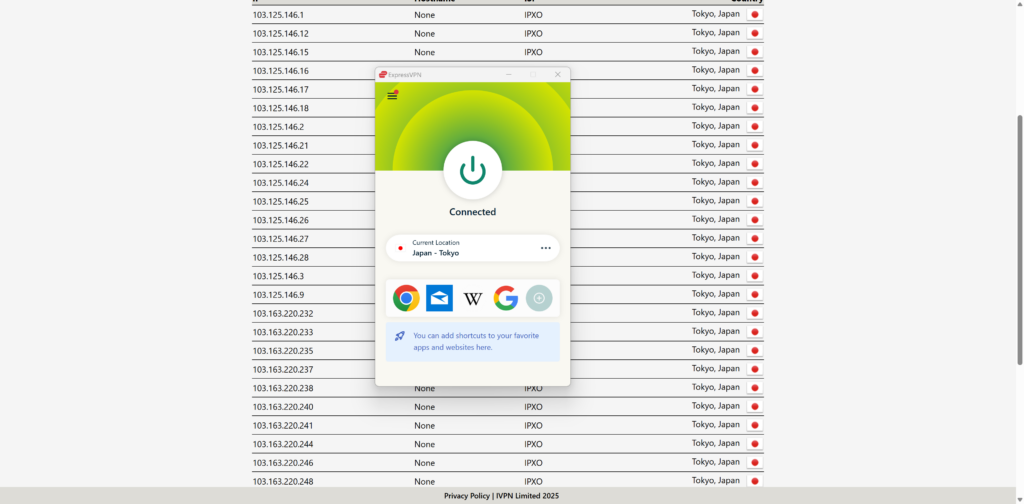
Task: Select IP address 103.163.220.240
Action: 283,407
